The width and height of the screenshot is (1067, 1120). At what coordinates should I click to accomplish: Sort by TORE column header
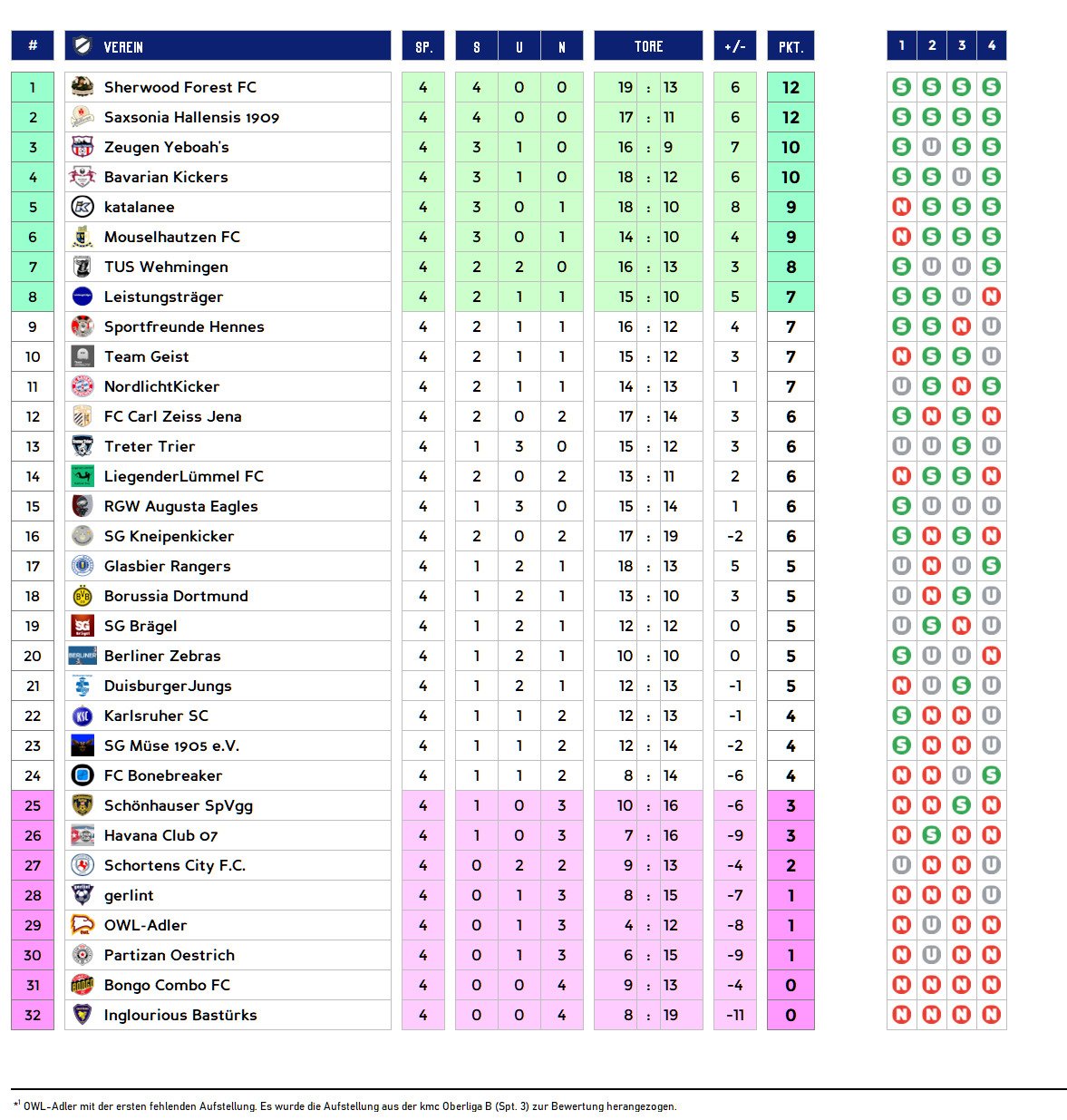point(648,46)
